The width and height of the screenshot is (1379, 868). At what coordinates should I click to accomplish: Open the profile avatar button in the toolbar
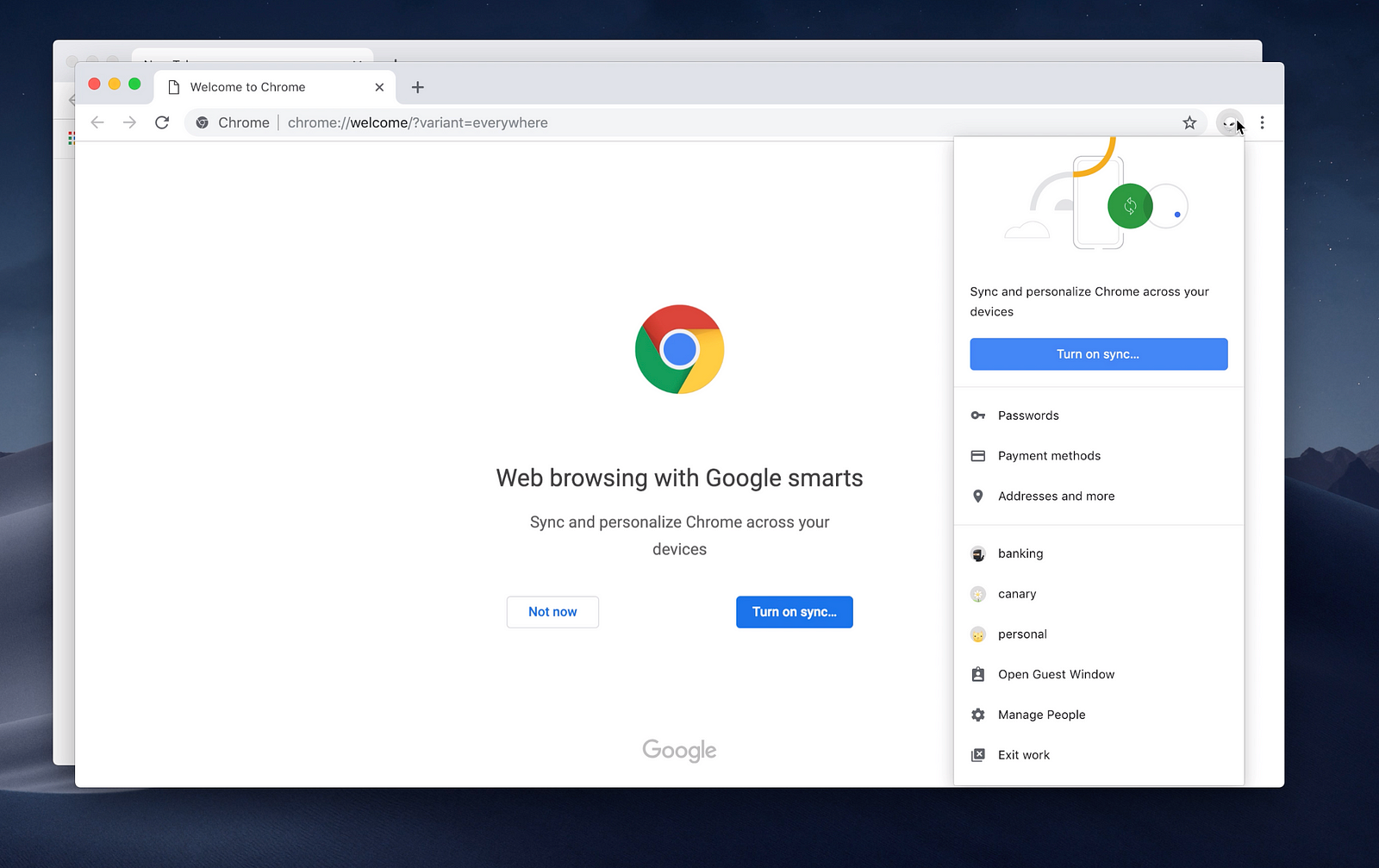coord(1230,122)
